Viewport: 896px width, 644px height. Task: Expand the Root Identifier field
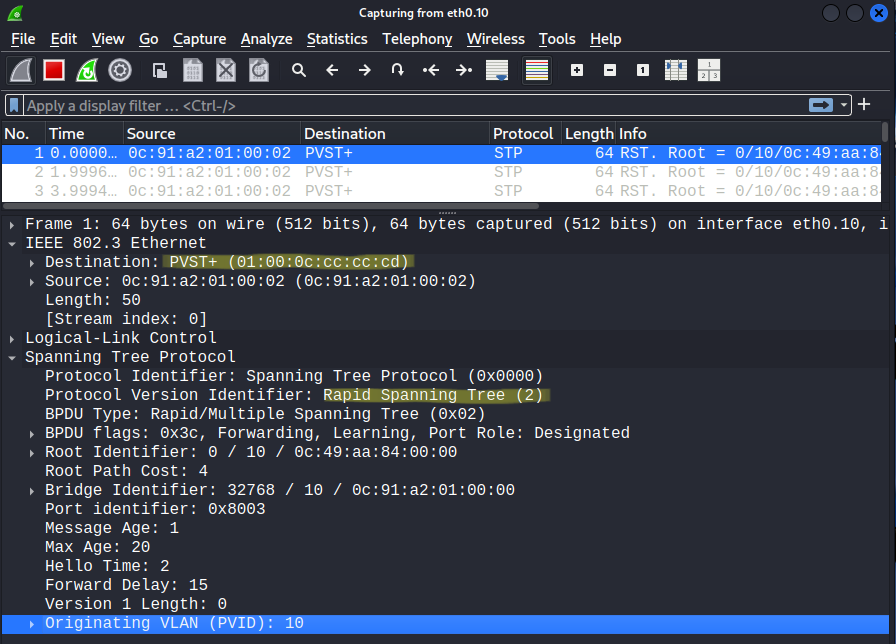[33, 452]
